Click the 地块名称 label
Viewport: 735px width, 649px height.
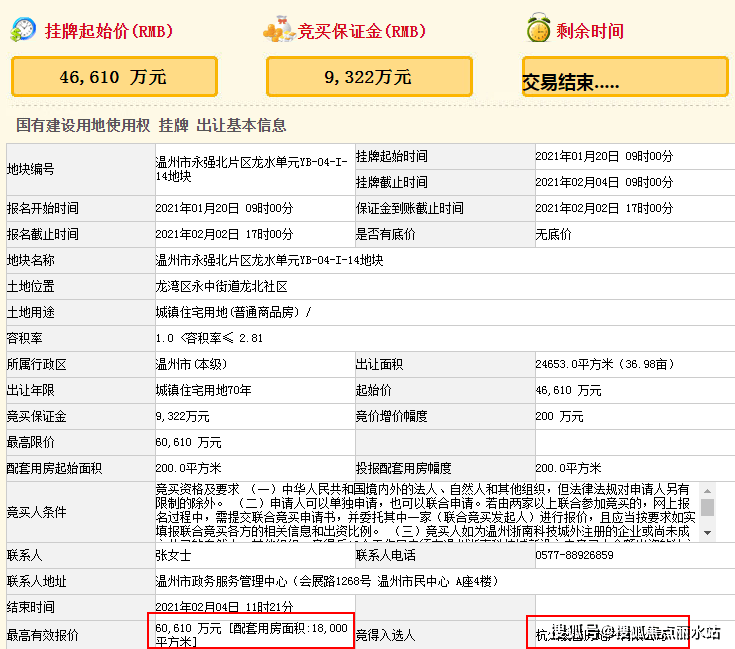click(x=30, y=260)
